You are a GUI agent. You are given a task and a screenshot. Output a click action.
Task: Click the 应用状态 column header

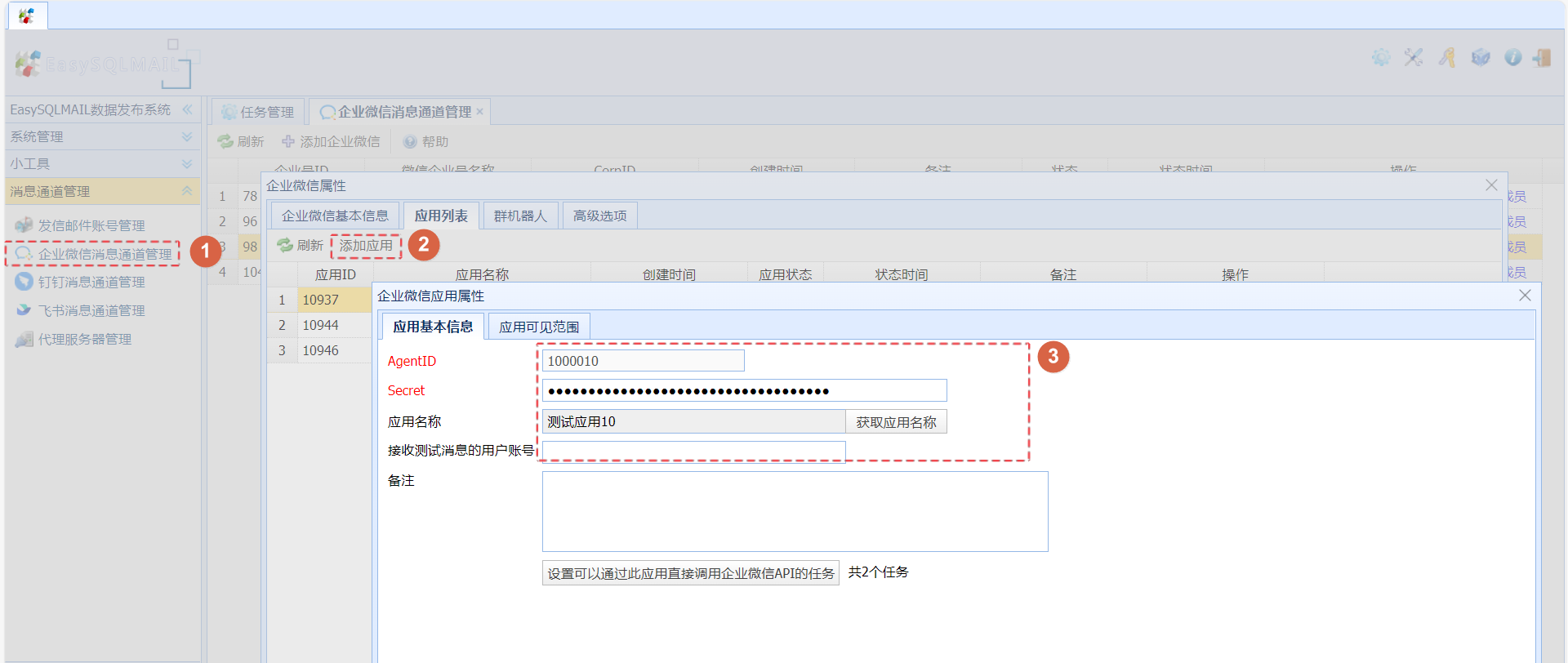786,274
